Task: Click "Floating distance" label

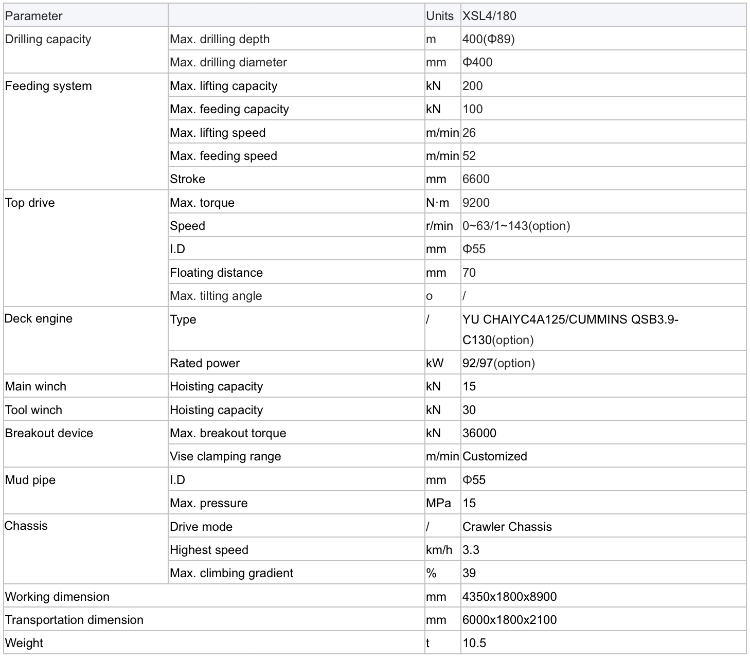Action: [216, 273]
